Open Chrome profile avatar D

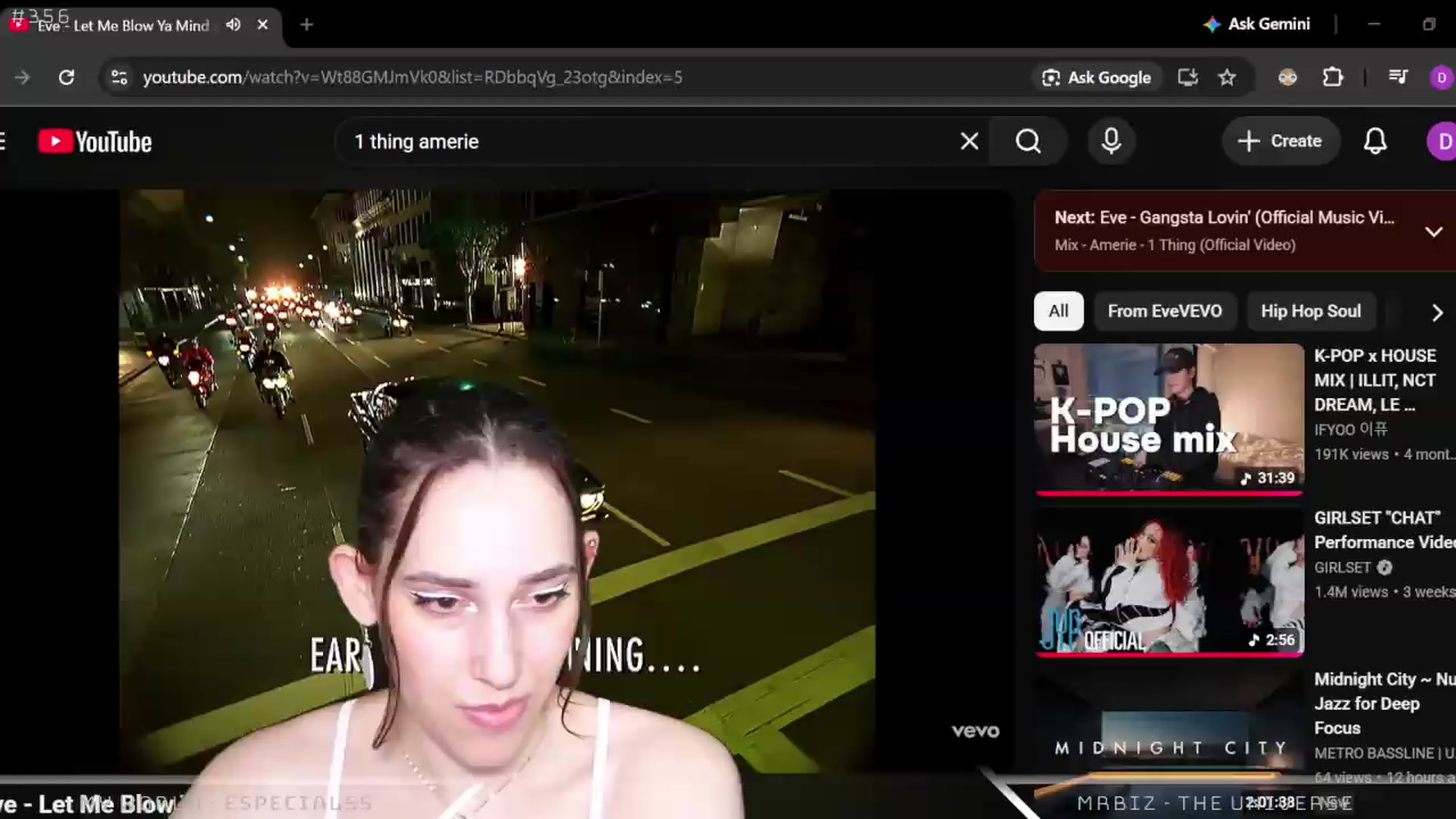1441,77
